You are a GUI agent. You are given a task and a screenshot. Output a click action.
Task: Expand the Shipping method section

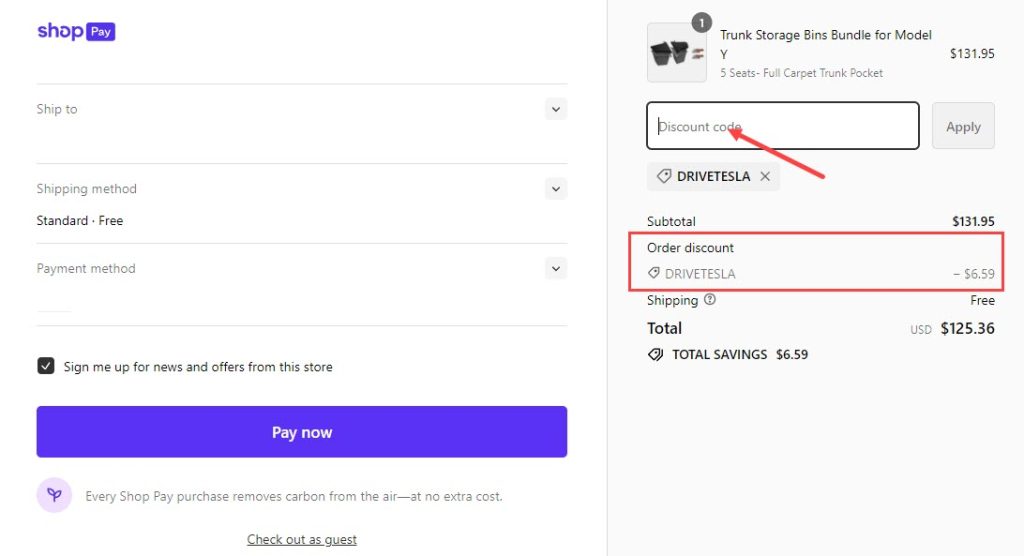(x=556, y=188)
